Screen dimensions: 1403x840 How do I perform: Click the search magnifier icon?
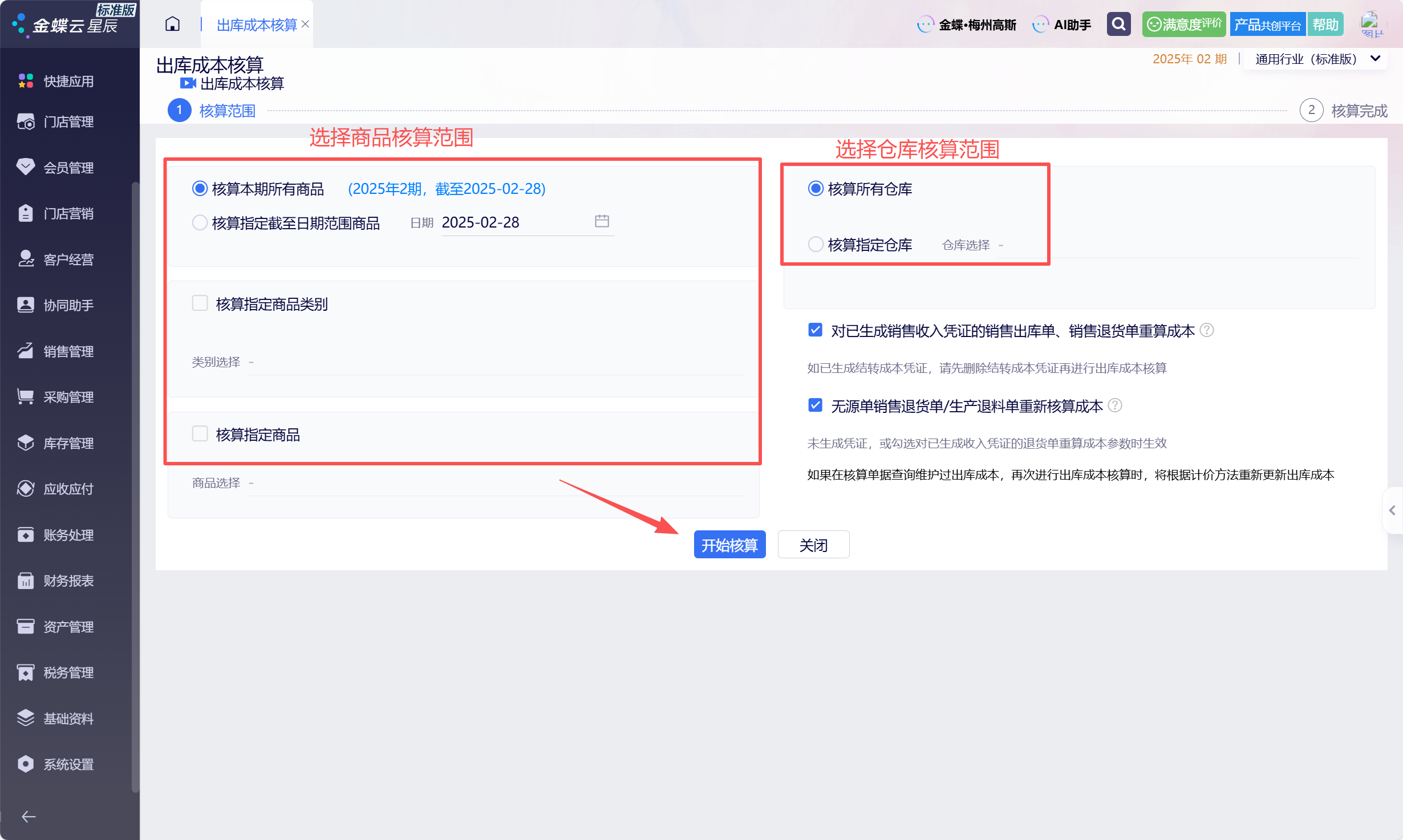point(1118,24)
